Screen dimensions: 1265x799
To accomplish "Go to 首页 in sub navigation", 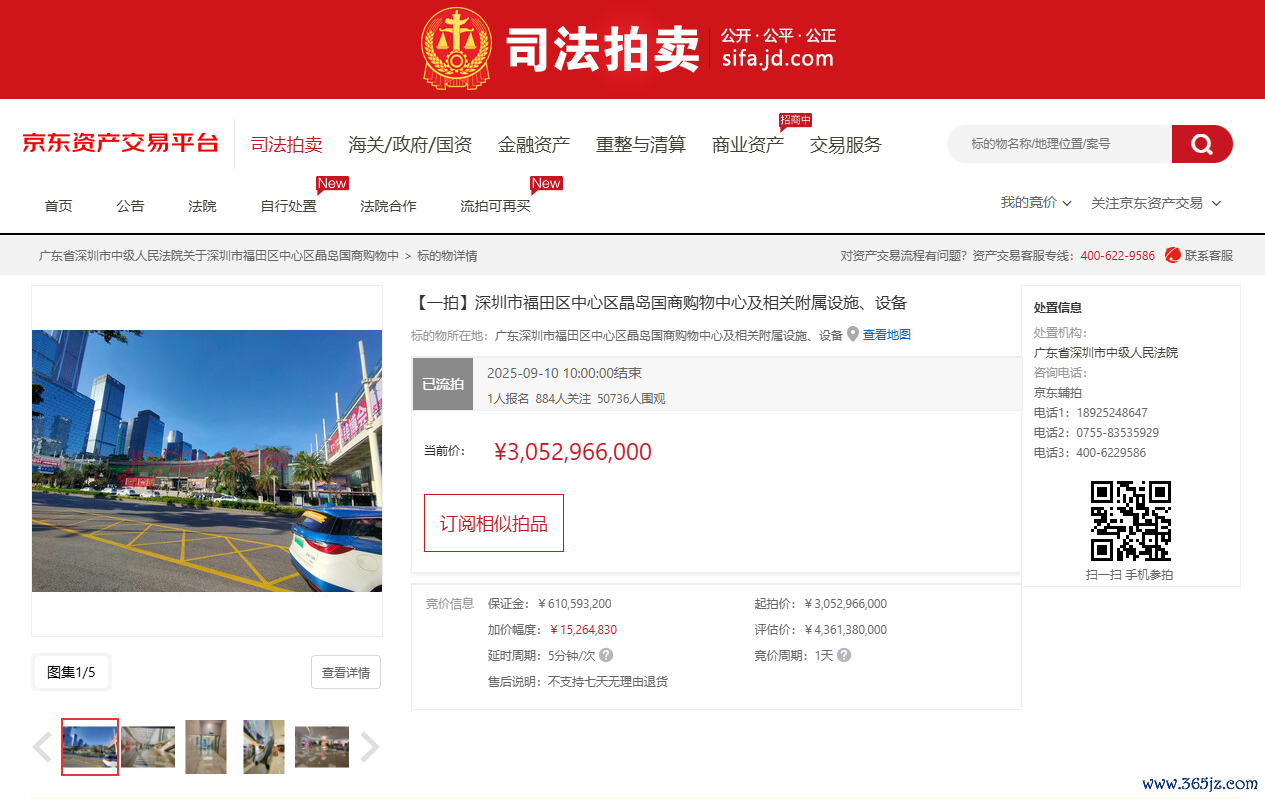I will [58, 206].
